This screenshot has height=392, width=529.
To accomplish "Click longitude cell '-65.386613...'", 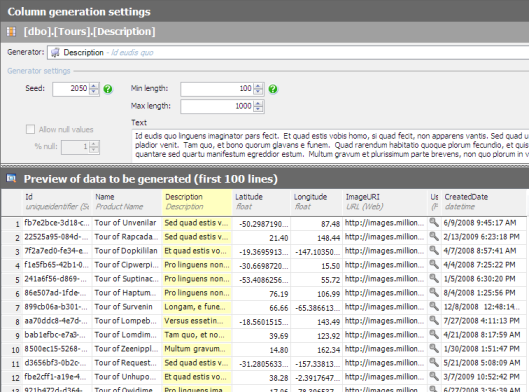I will pos(316,308).
